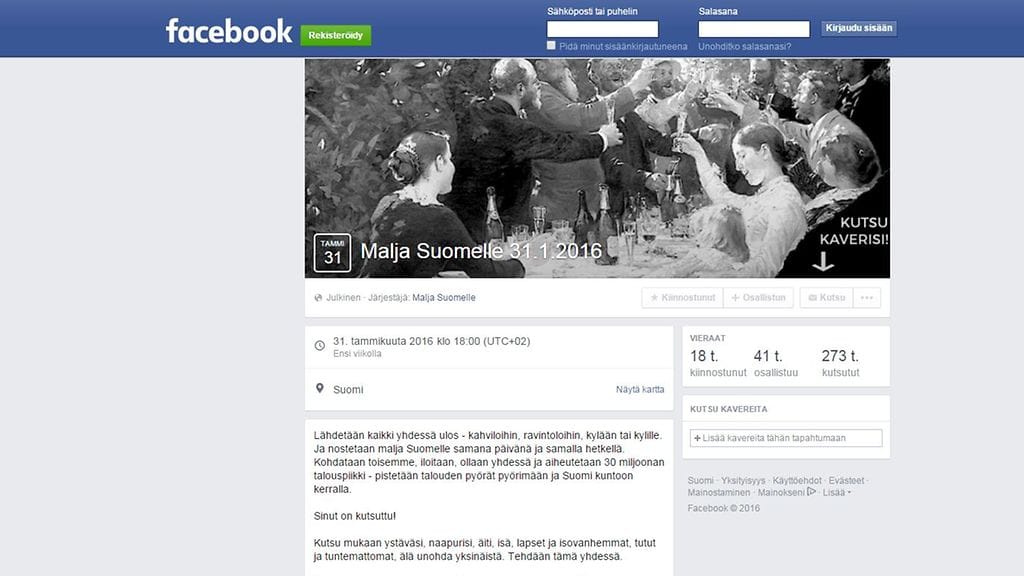Screen dimensions: 1024x576
Task: Click the Sähköposti tai puhelin field
Action: [x=602, y=29]
